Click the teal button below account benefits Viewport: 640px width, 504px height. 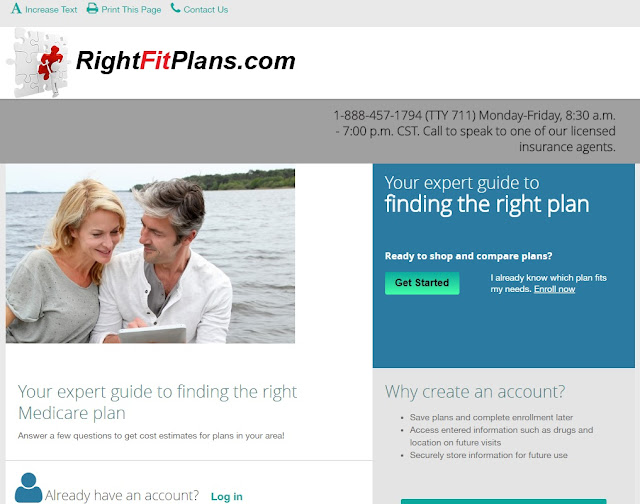pos(504,502)
